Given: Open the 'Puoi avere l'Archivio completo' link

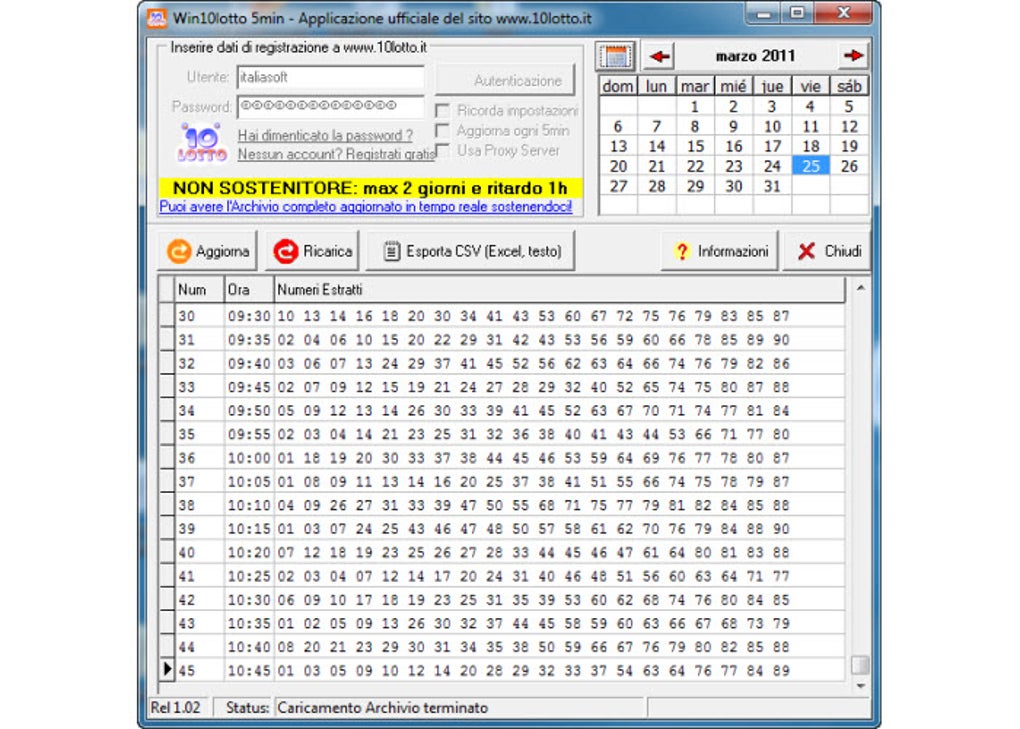Looking at the screenshot, I should click(366, 207).
